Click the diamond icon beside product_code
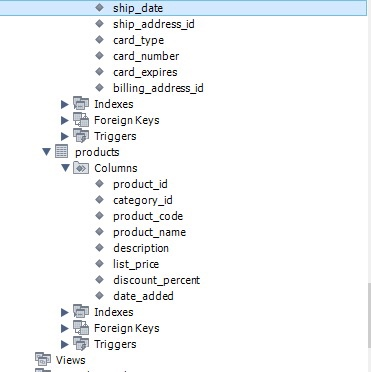The image size is (371, 372). pos(99,215)
